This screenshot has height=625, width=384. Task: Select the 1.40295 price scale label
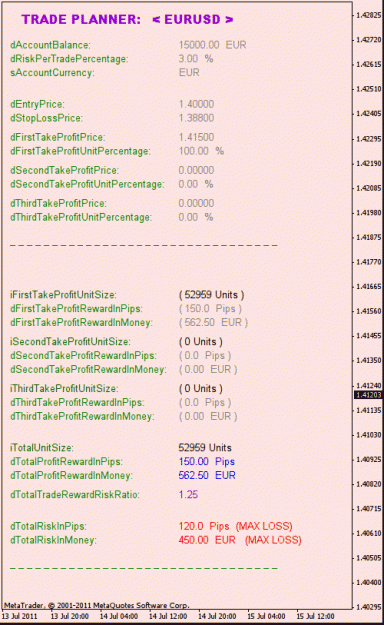pyautogui.click(x=369, y=607)
